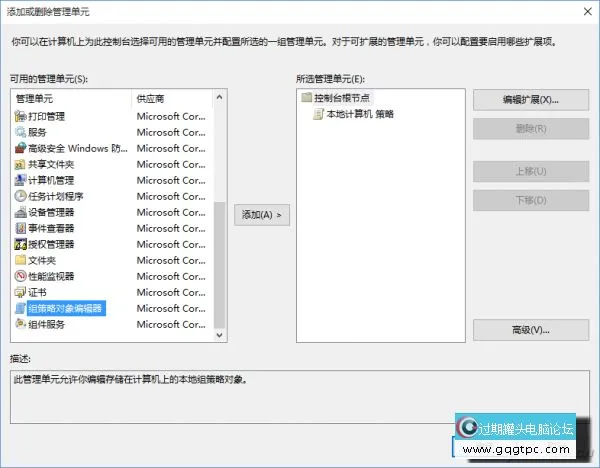Click the greyed 下移(D) button
The height and width of the screenshot is (468, 600).
(531, 200)
